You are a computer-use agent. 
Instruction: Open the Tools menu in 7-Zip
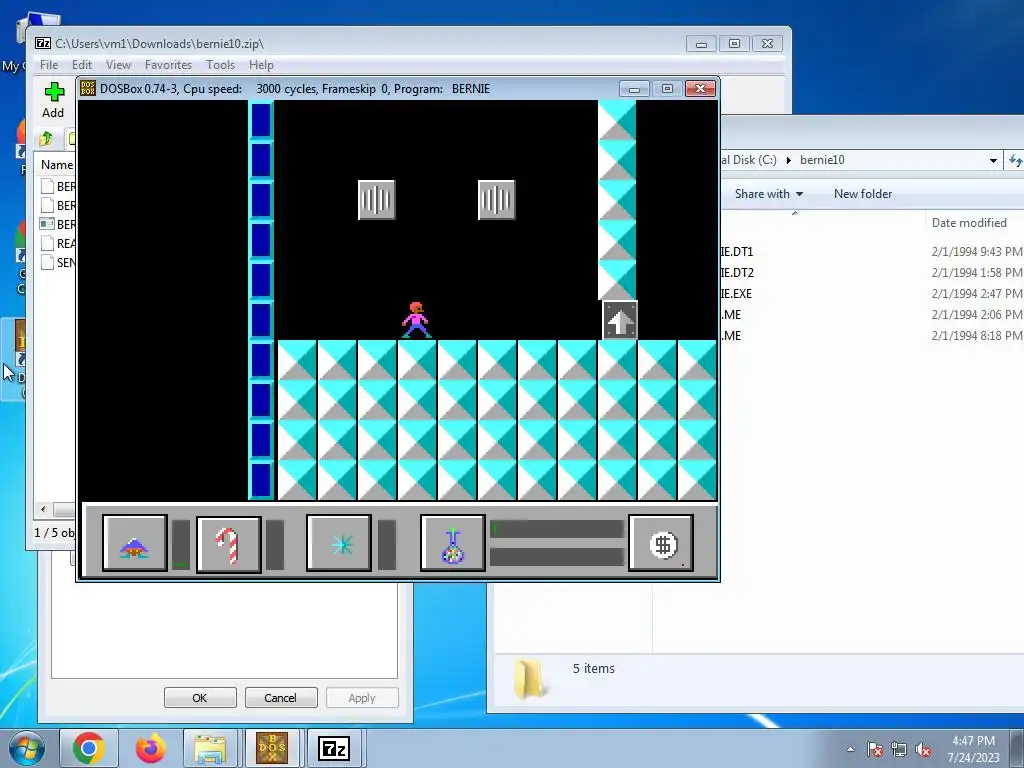point(220,65)
